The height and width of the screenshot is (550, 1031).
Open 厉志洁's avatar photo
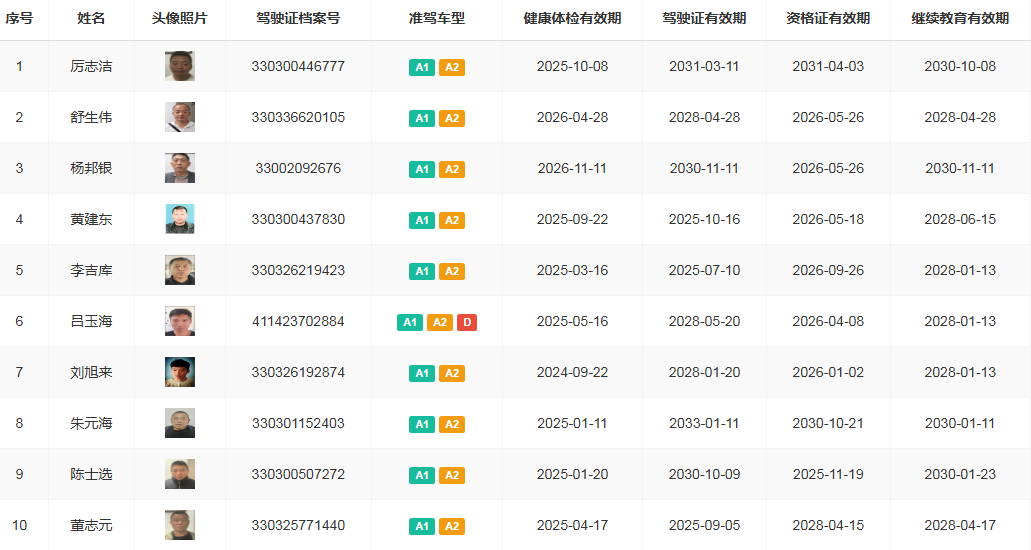tap(180, 66)
